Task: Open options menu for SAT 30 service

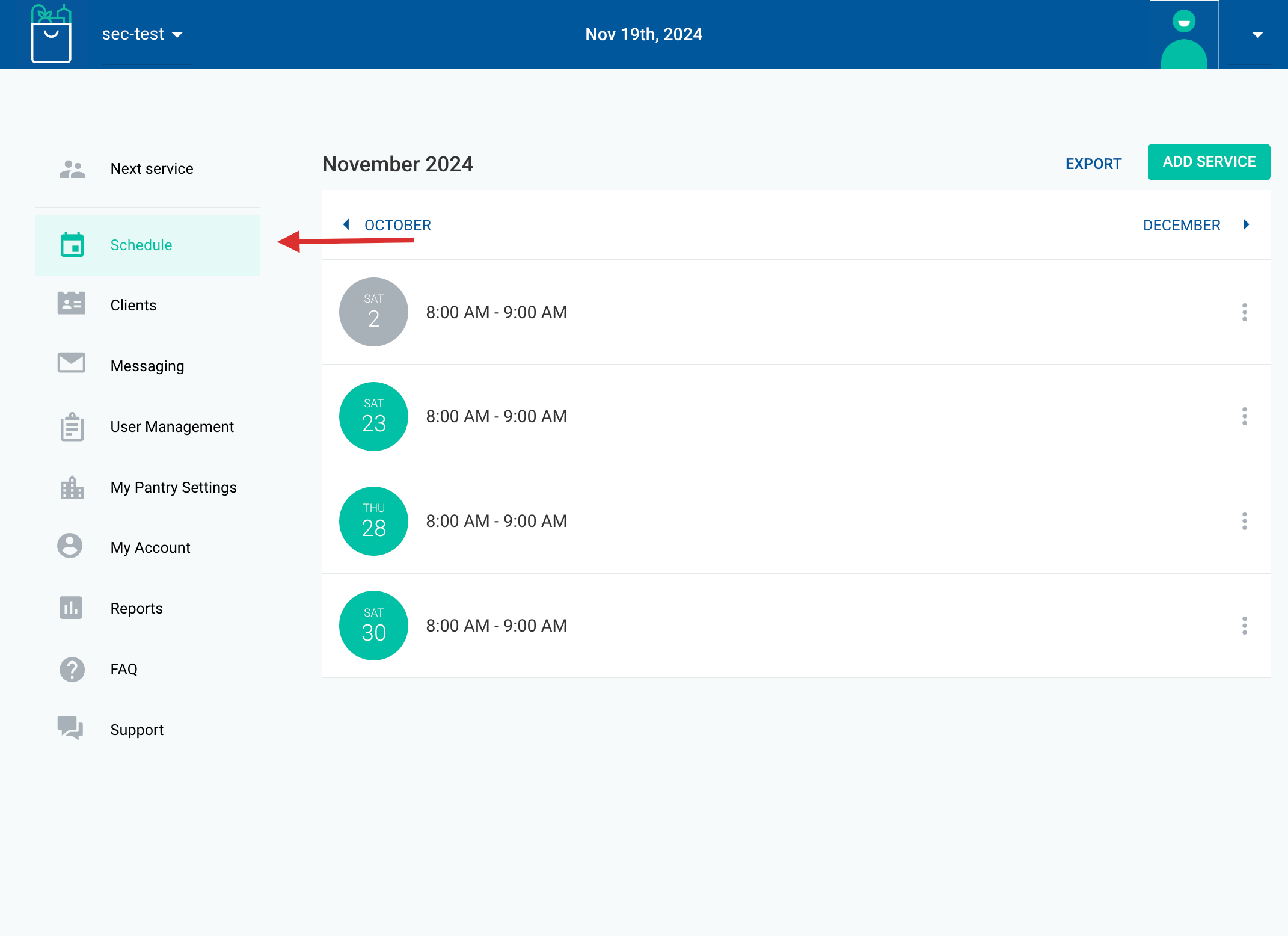Action: coord(1244,626)
